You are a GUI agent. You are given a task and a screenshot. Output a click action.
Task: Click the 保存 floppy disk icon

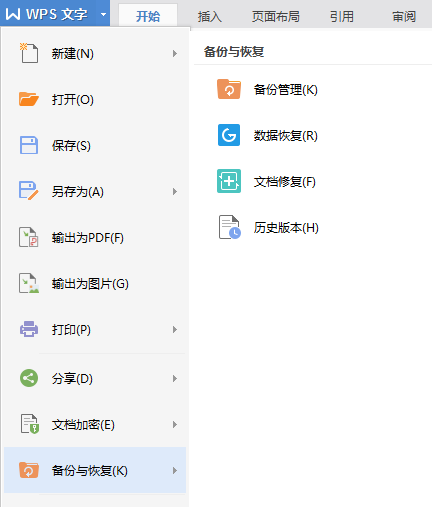click(x=29, y=145)
